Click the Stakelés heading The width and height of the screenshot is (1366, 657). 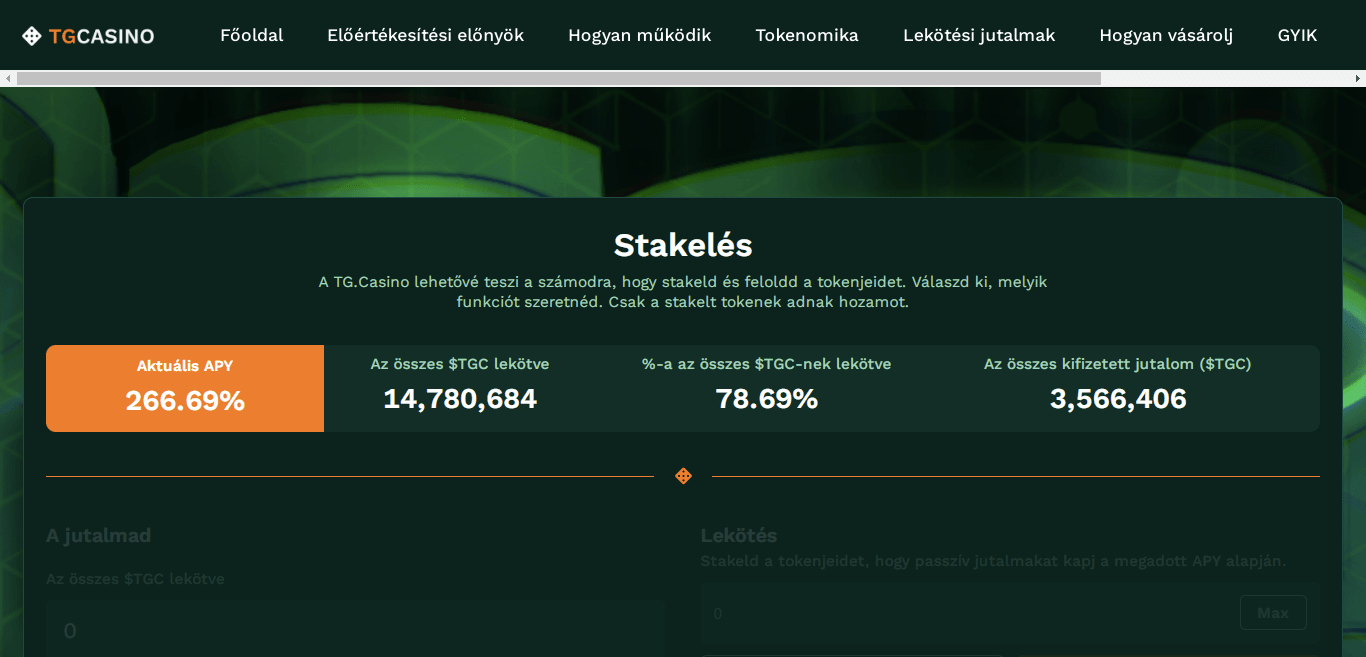click(683, 245)
